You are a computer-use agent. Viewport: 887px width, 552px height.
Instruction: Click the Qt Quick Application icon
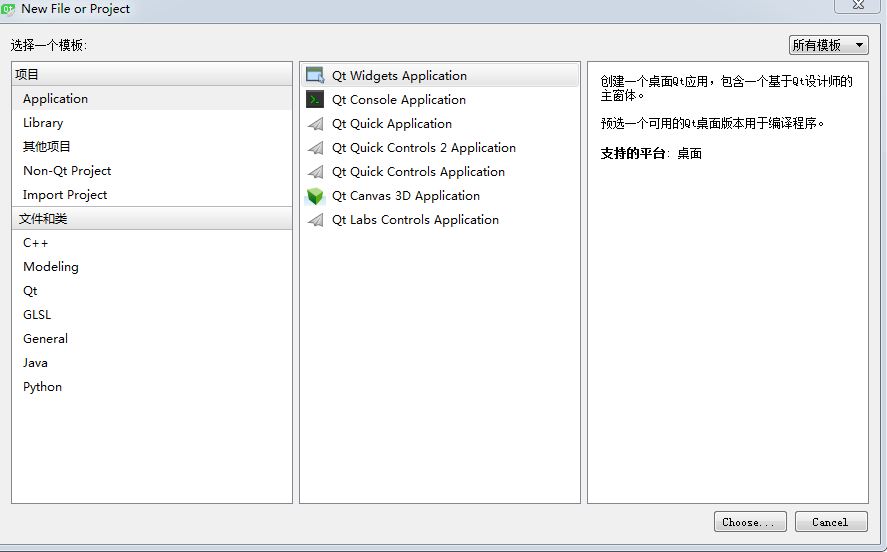315,124
